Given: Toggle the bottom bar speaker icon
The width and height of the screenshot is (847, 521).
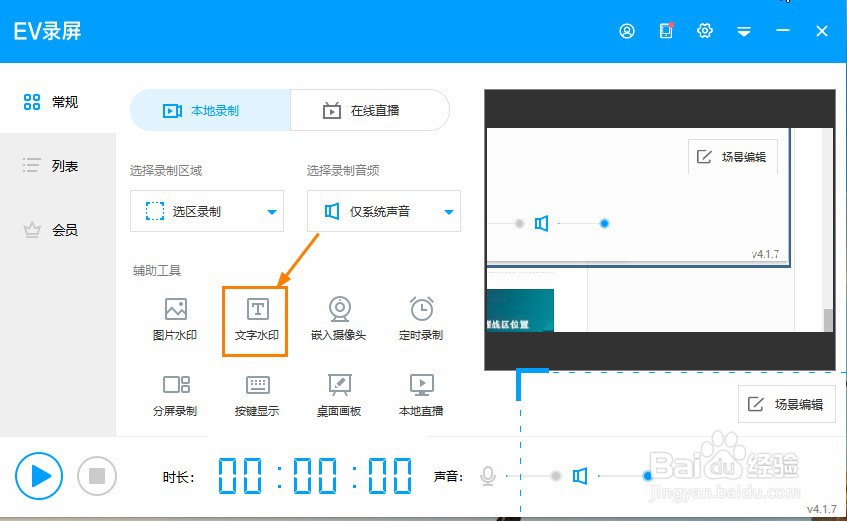Looking at the screenshot, I should click(580, 476).
